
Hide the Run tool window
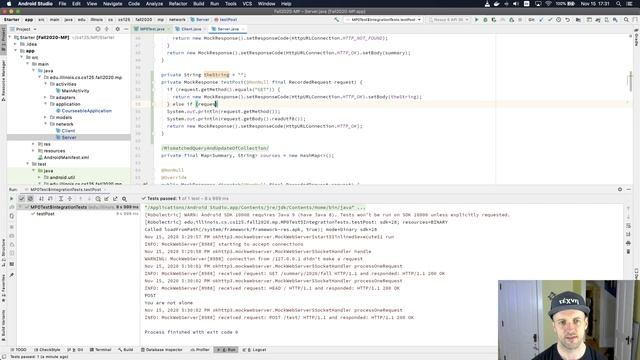[x=629, y=189]
